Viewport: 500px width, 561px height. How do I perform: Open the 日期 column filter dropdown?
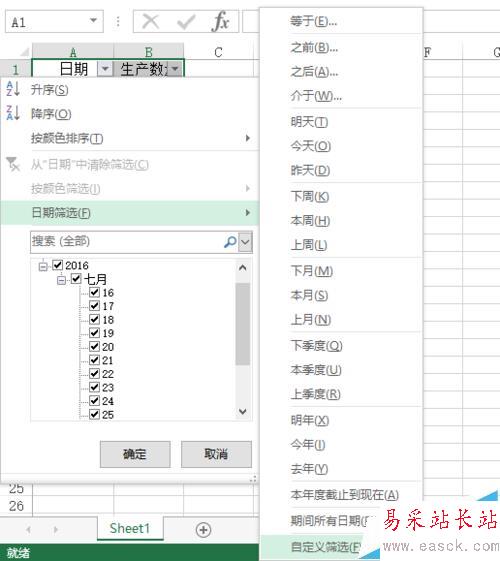[105, 68]
